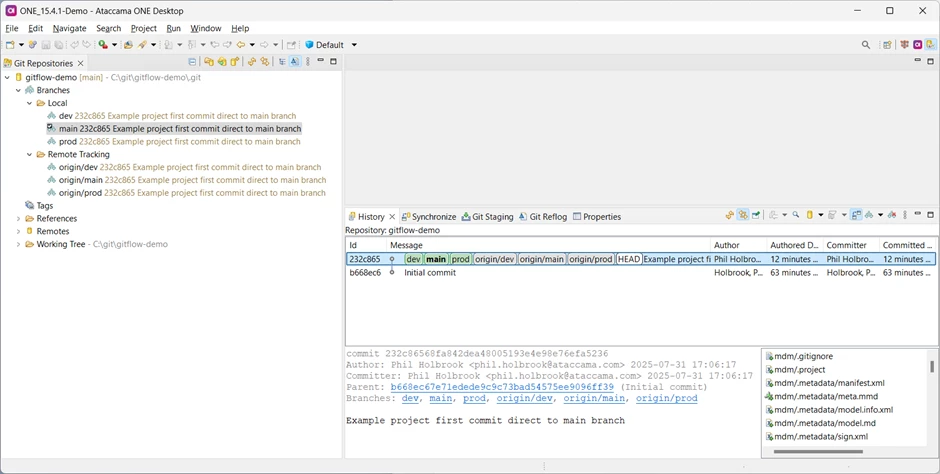Viewport: 940px width, 474px height.
Task: Select the local 'dev' branch in the tree
Action: click(x=171, y=116)
